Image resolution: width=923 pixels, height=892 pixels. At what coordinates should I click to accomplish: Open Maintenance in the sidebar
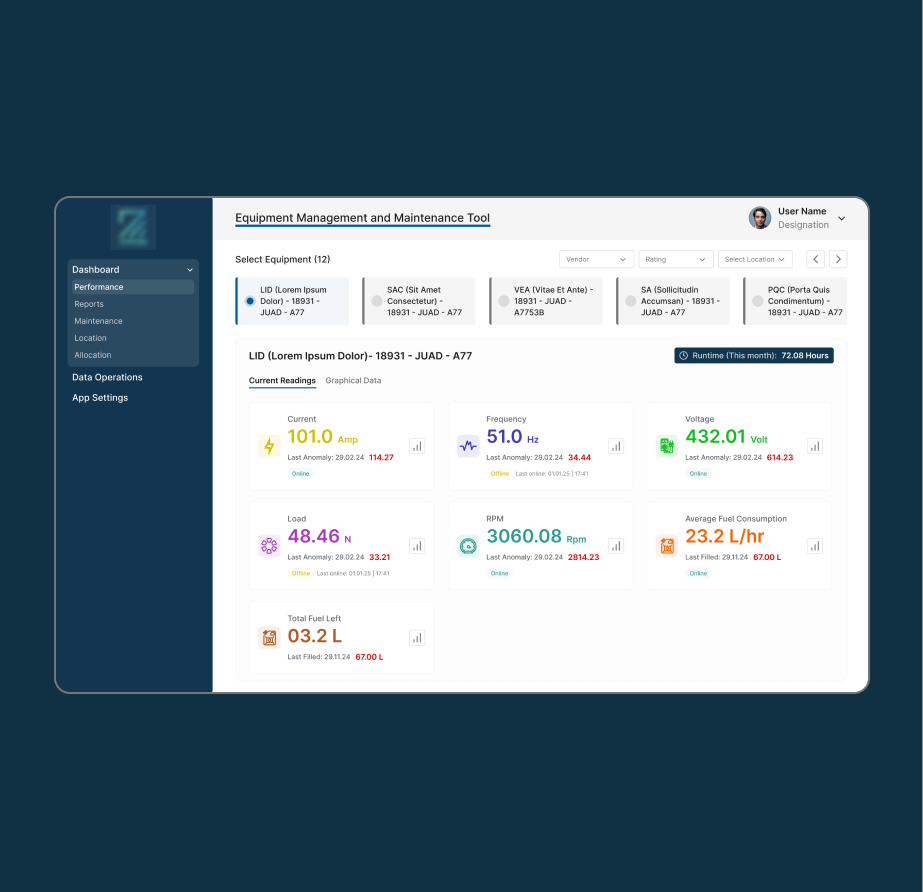point(98,321)
